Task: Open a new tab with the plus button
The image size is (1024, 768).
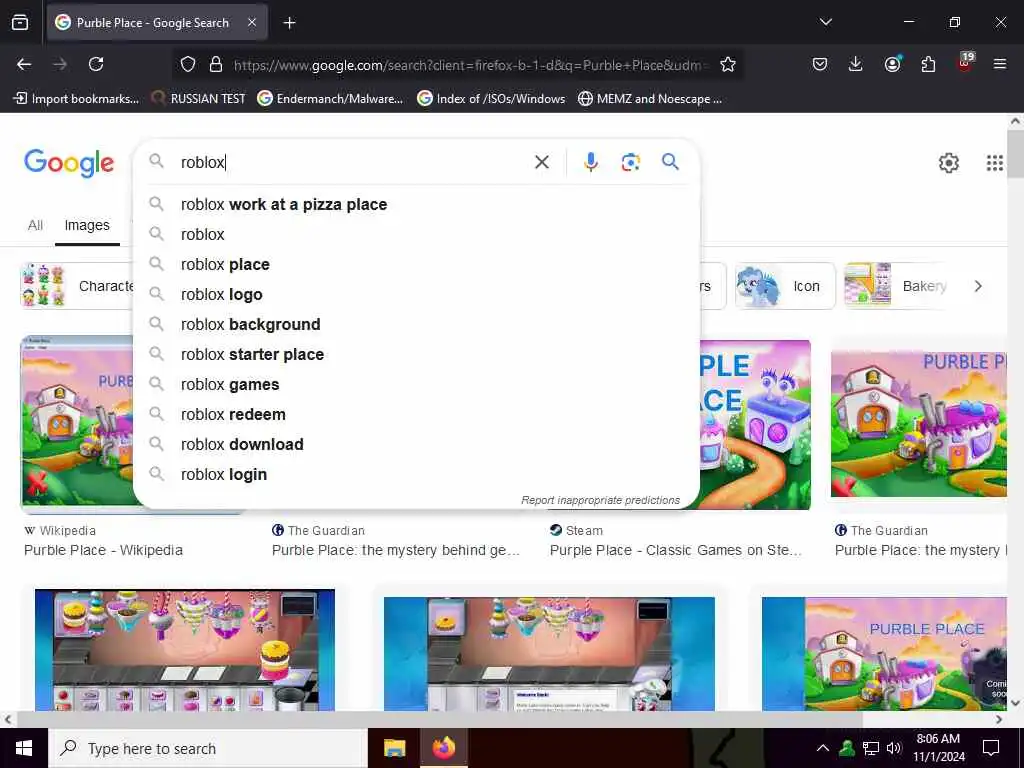Action: tap(289, 23)
